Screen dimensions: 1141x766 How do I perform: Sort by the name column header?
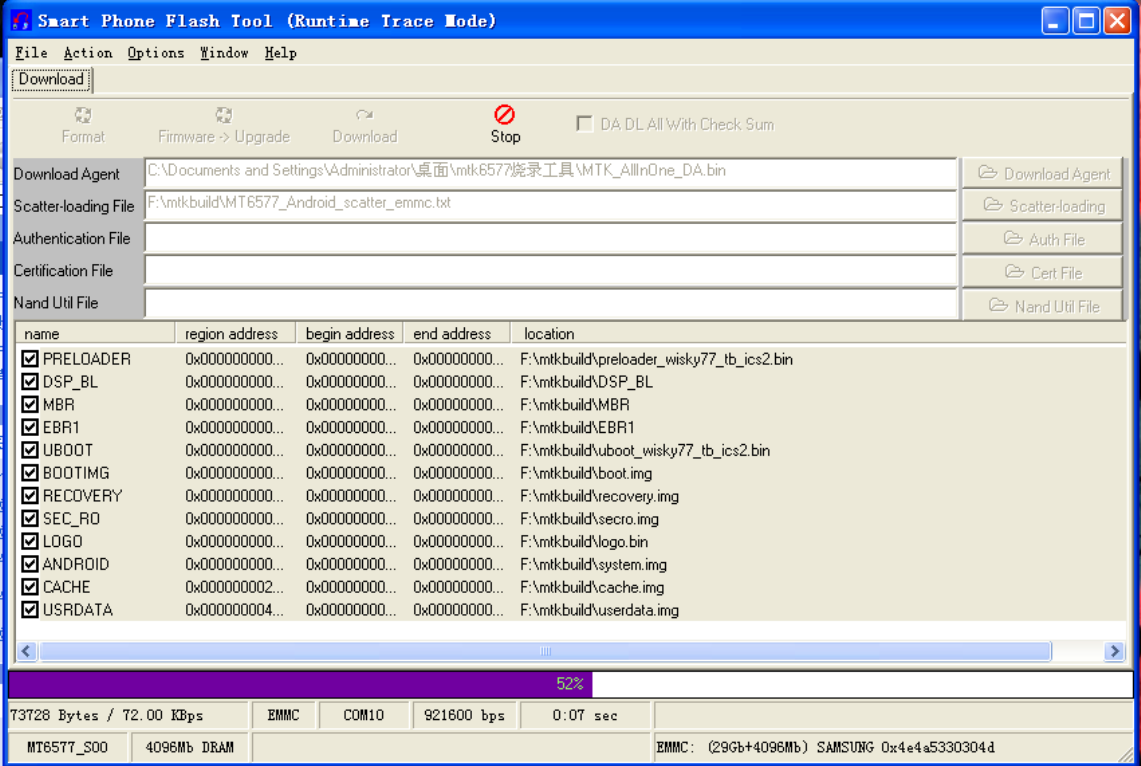click(95, 334)
